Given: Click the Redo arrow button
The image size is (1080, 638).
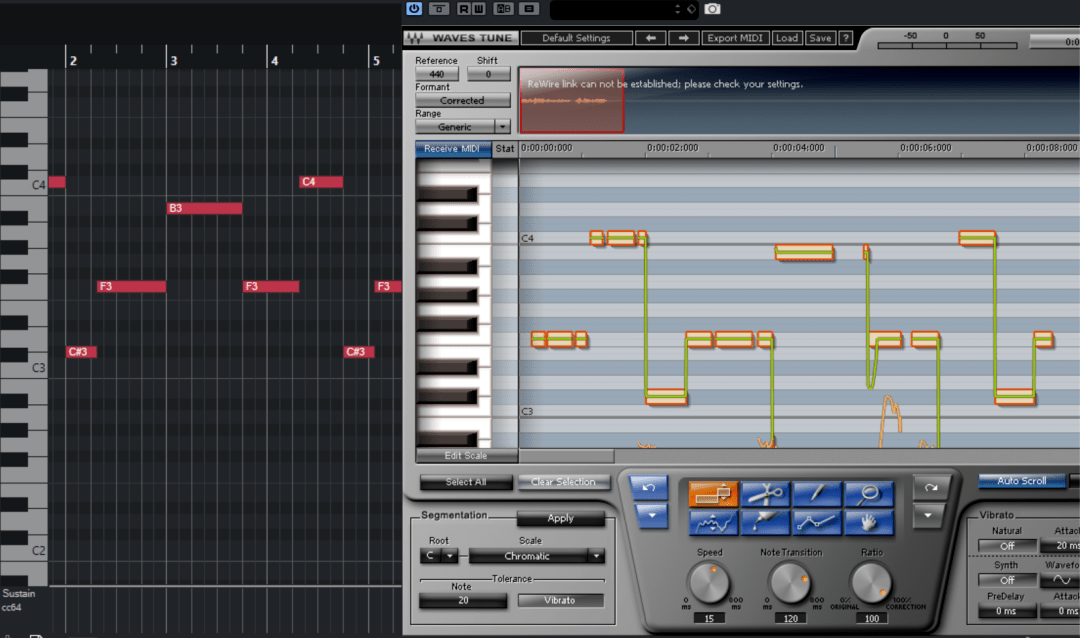Looking at the screenshot, I should click(931, 487).
